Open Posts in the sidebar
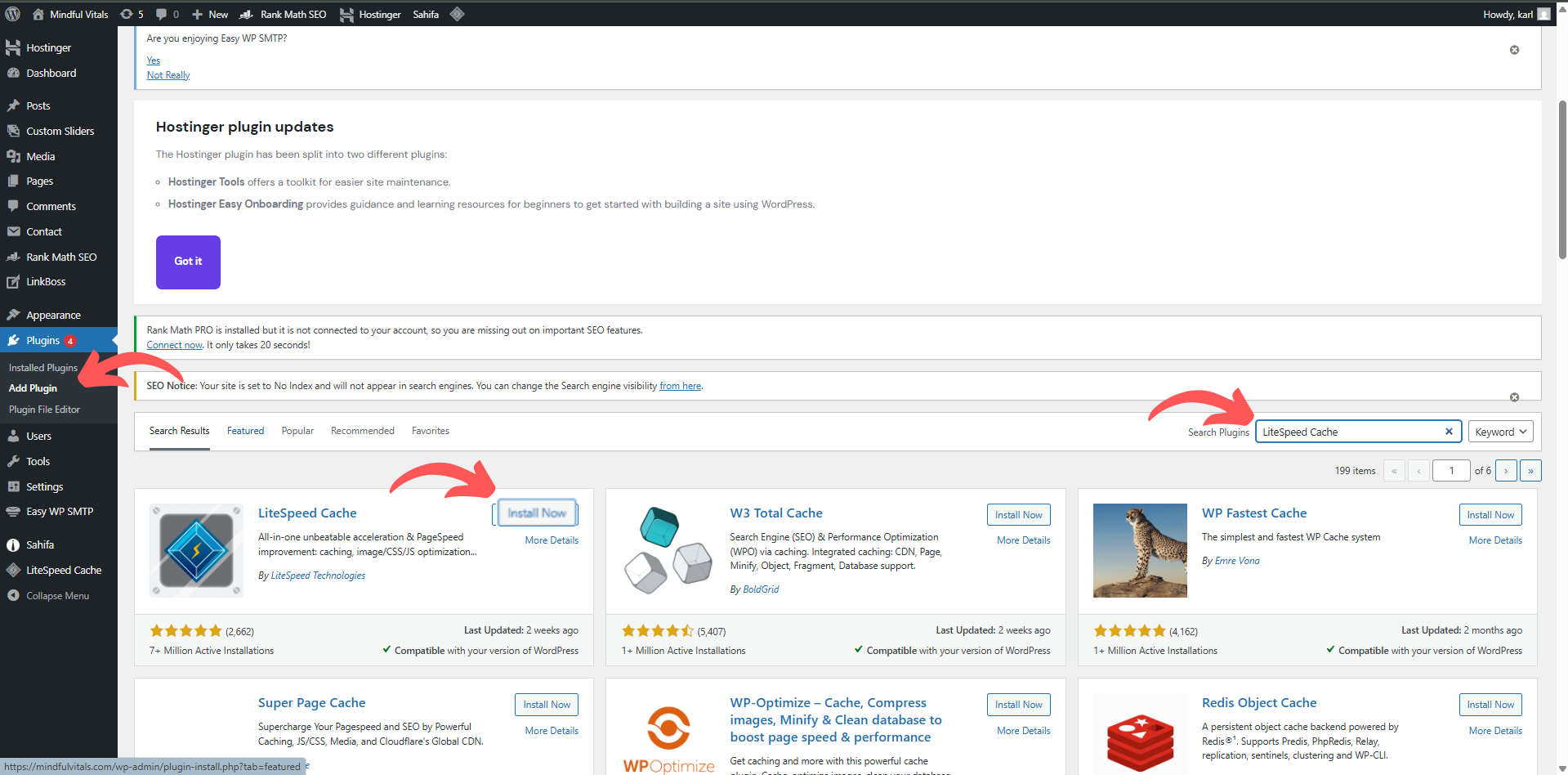The image size is (1568, 775). [x=59, y=105]
